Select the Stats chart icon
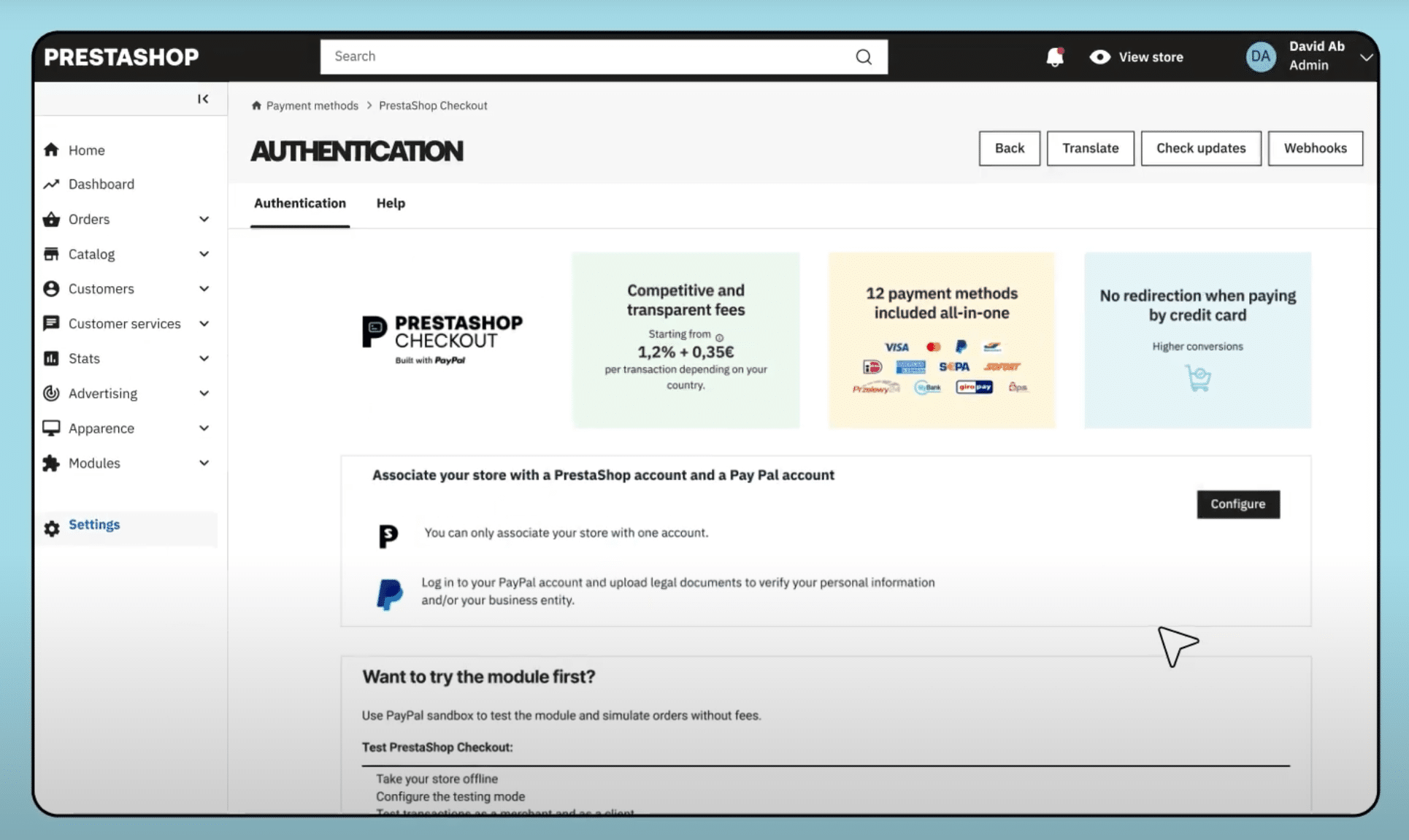The image size is (1409, 840). tap(51, 358)
